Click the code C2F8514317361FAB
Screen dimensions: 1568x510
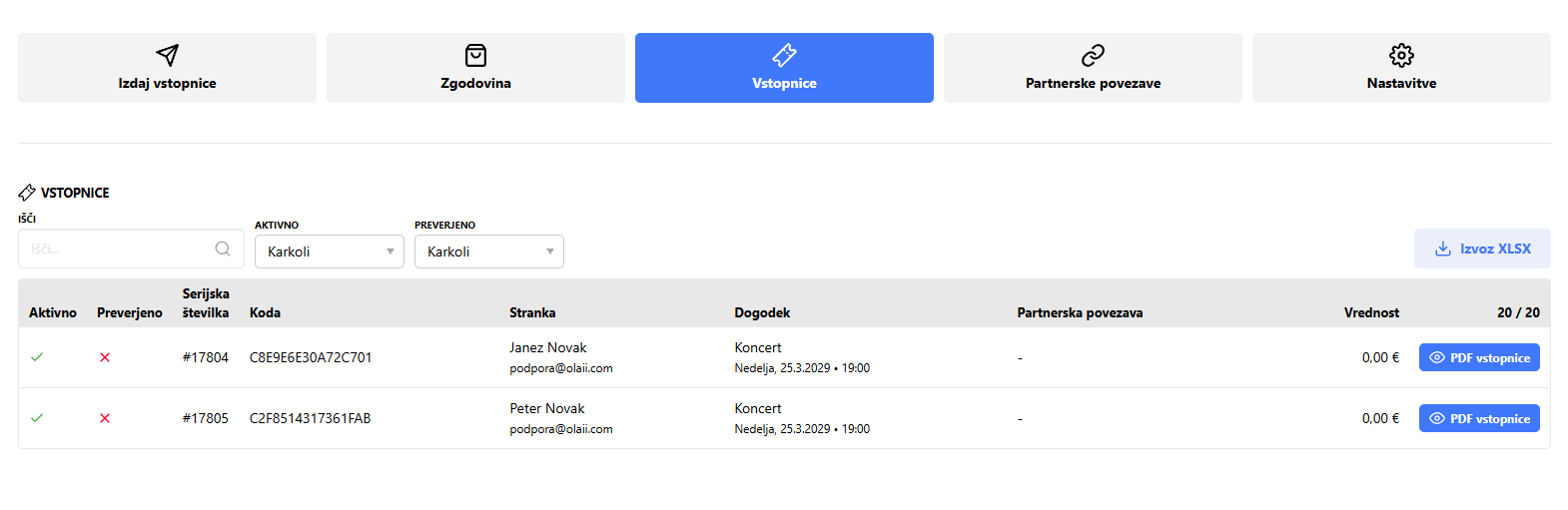point(310,418)
